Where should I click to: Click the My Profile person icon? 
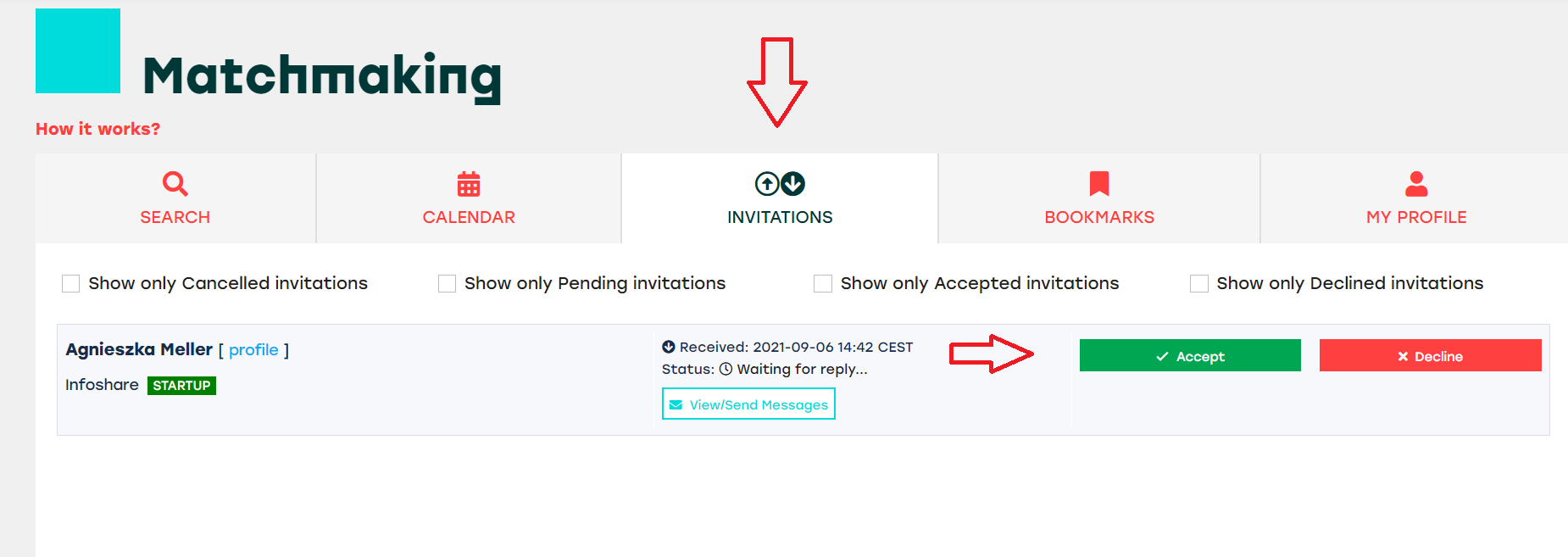pos(1416,183)
